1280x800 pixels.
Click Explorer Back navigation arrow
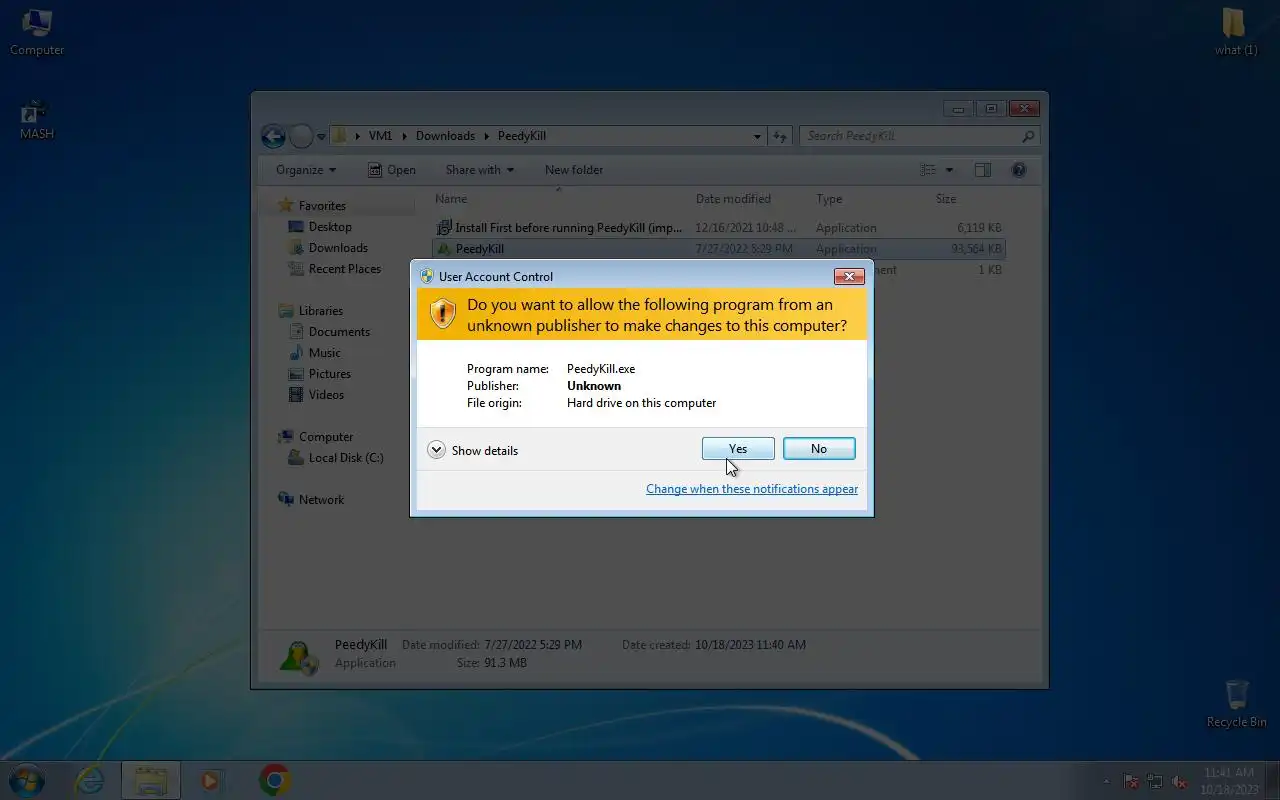(273, 136)
